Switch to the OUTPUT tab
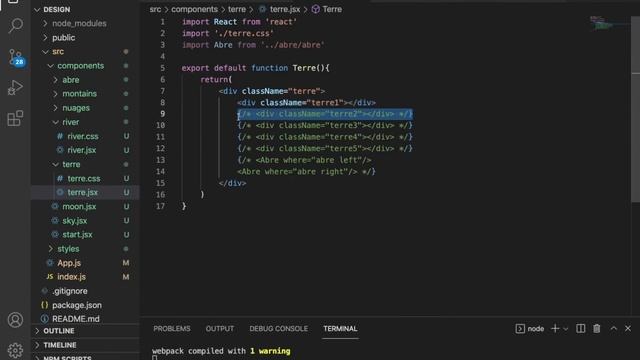The image size is (640, 360). coord(220,329)
